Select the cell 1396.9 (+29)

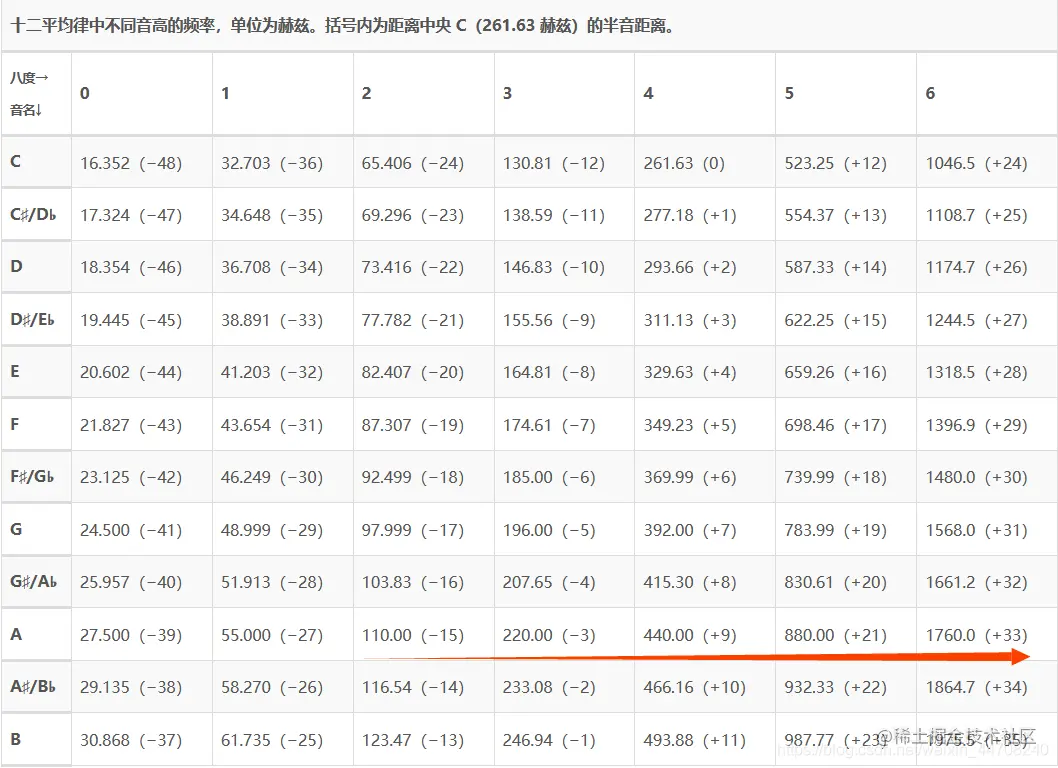click(987, 424)
